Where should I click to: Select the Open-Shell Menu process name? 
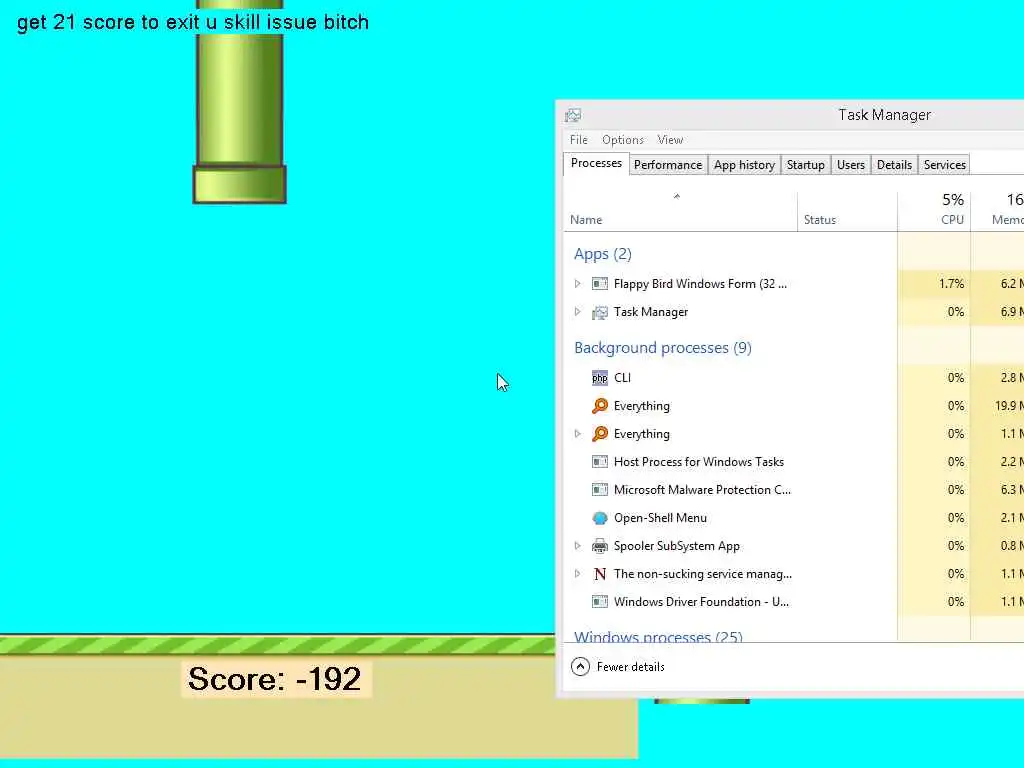660,518
